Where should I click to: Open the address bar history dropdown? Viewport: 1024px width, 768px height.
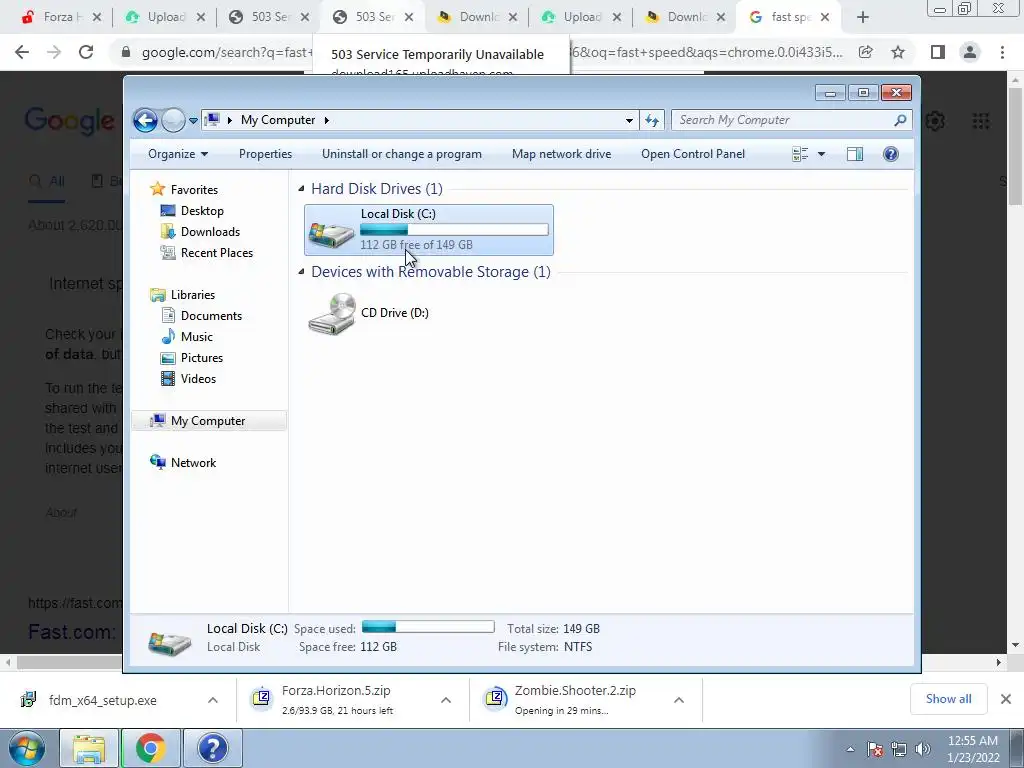click(629, 120)
